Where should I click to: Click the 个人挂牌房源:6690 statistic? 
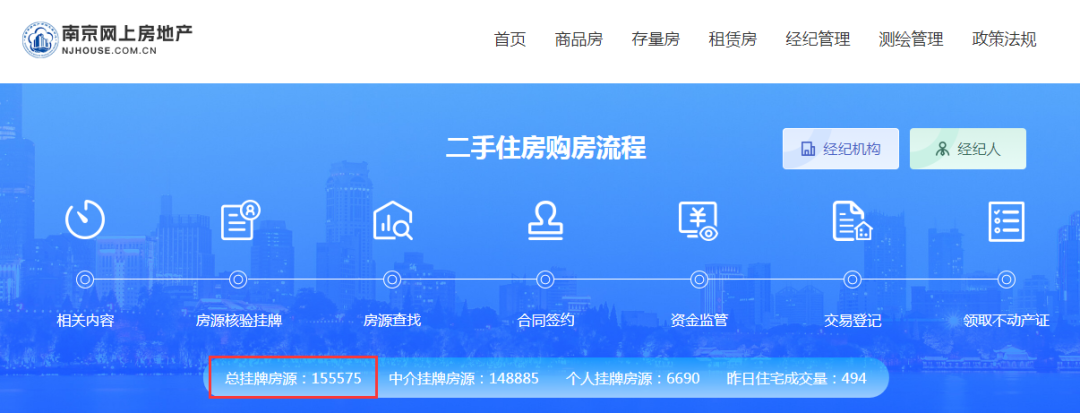click(x=633, y=378)
